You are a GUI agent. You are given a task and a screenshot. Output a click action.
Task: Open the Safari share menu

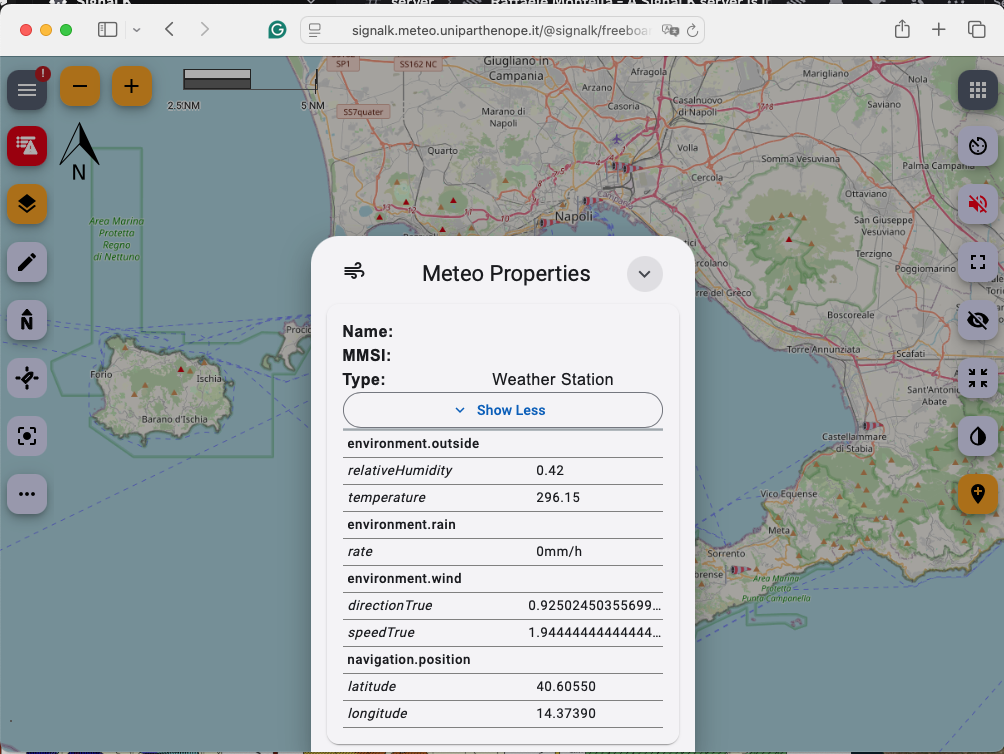coord(902,29)
